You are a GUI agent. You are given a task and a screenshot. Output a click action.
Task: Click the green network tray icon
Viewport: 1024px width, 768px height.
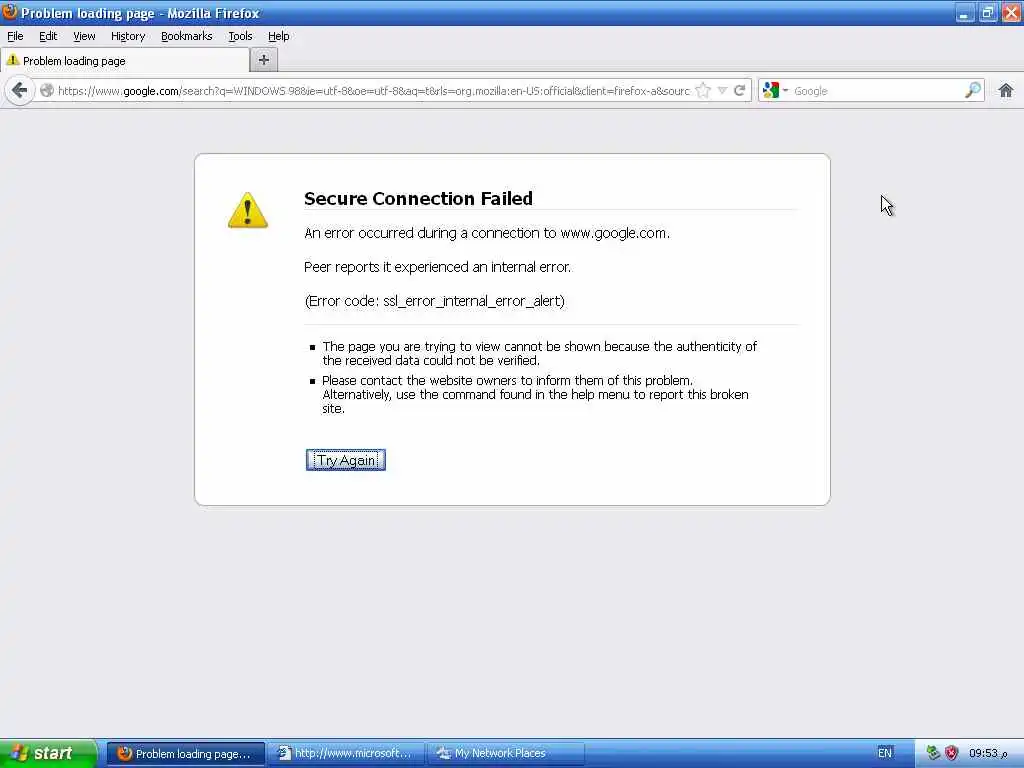tap(933, 753)
